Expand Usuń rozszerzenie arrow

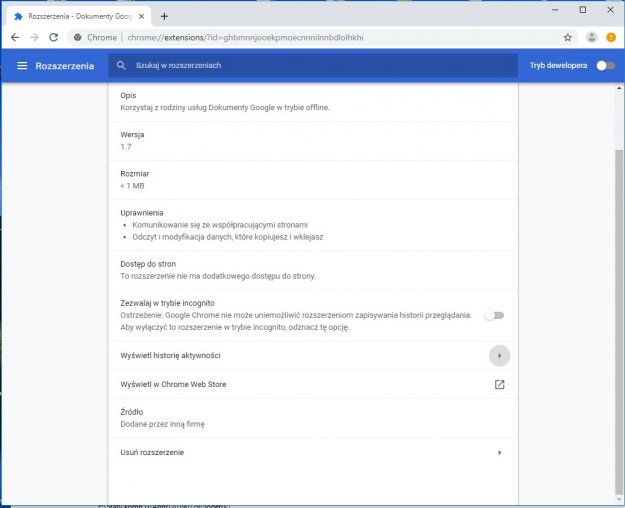pyautogui.click(x=499, y=453)
